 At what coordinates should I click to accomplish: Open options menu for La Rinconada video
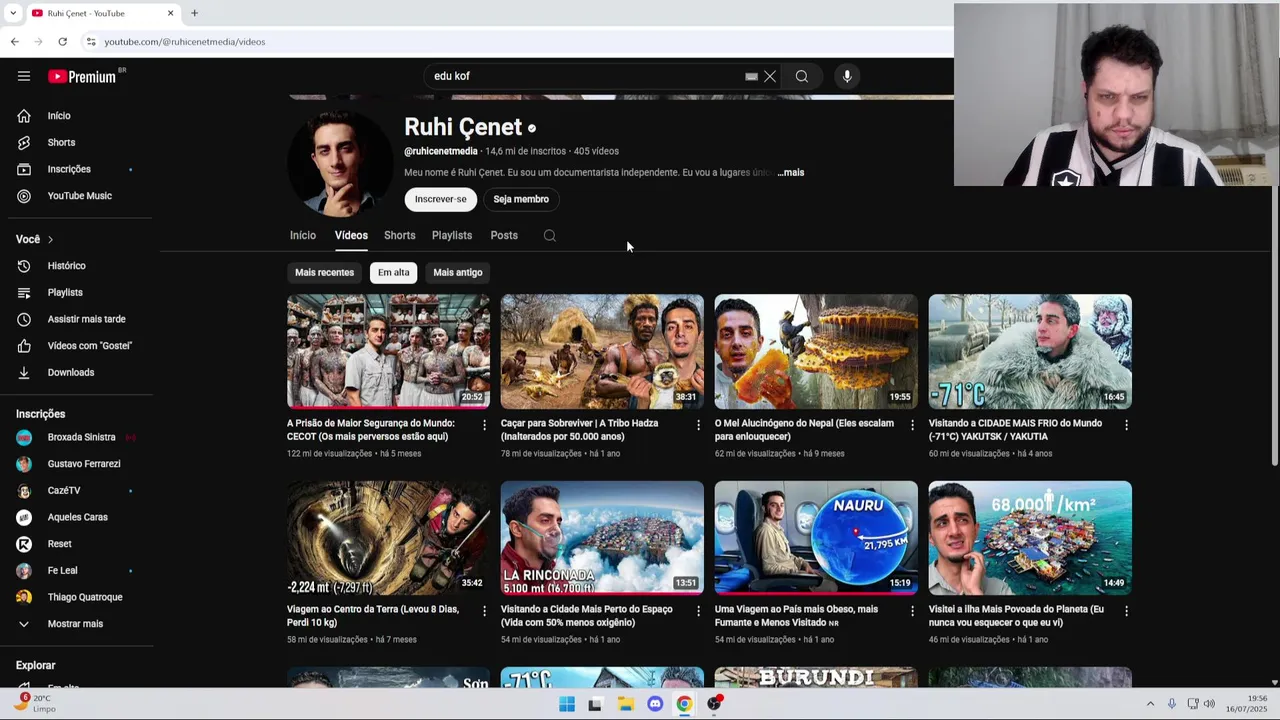699,611
